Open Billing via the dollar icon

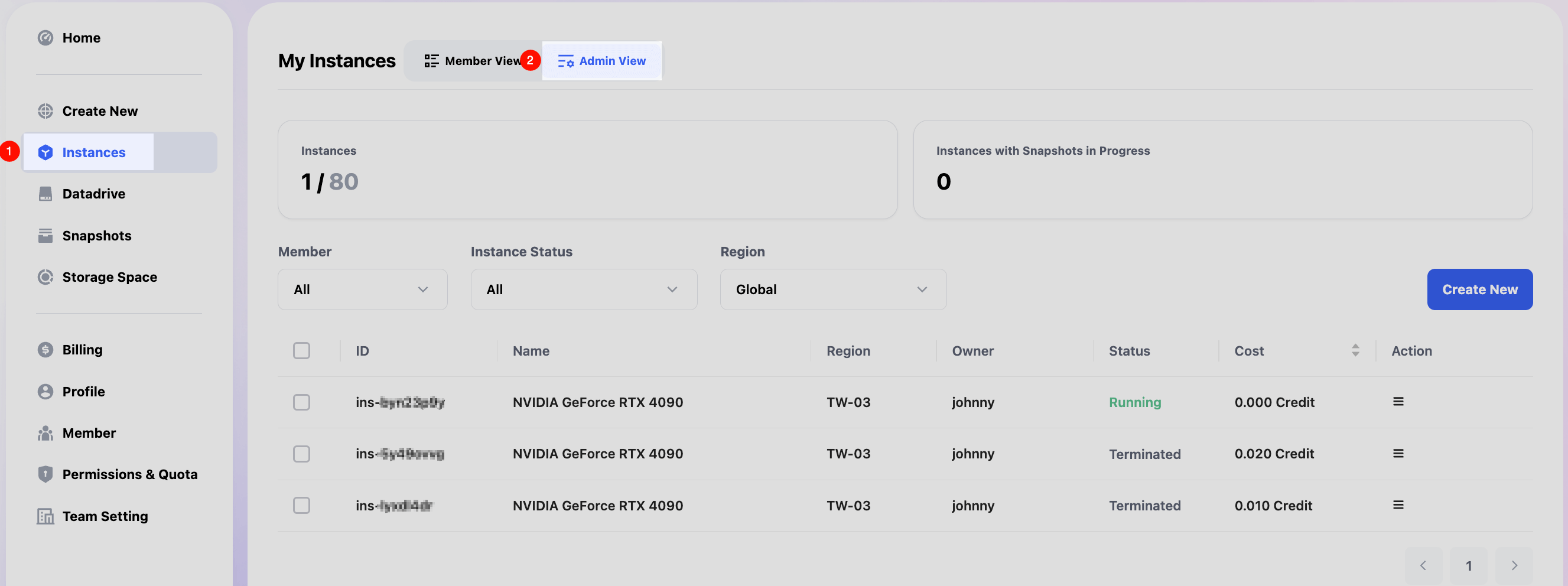pos(45,349)
